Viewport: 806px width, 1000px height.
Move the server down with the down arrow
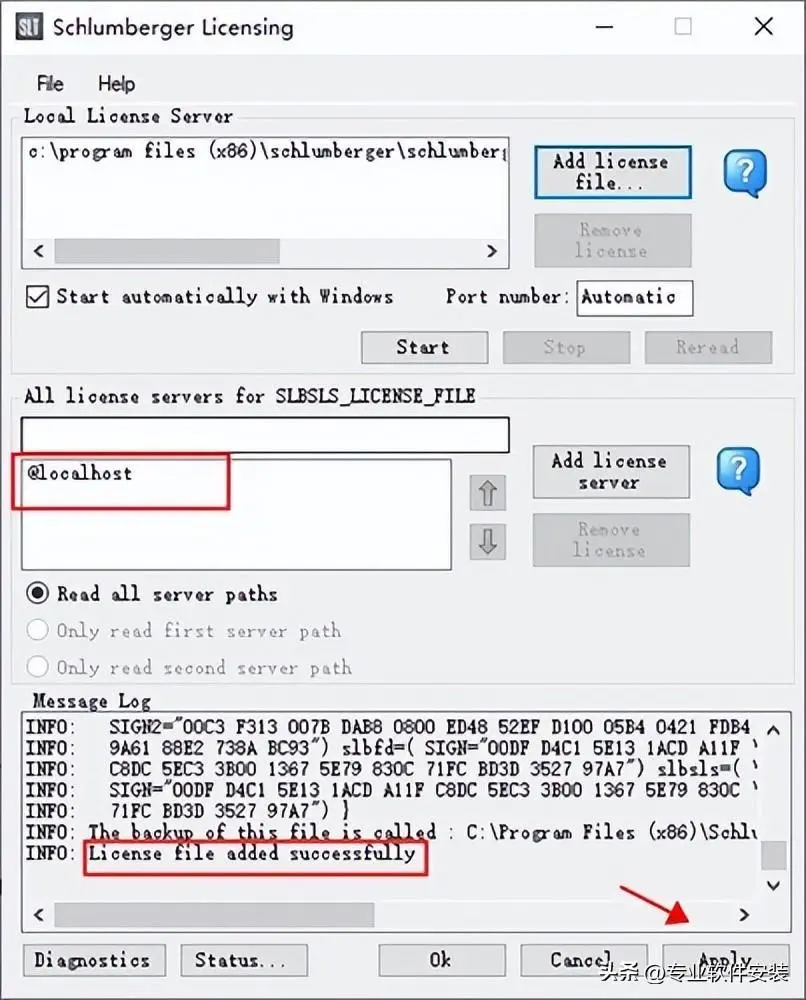tap(488, 542)
